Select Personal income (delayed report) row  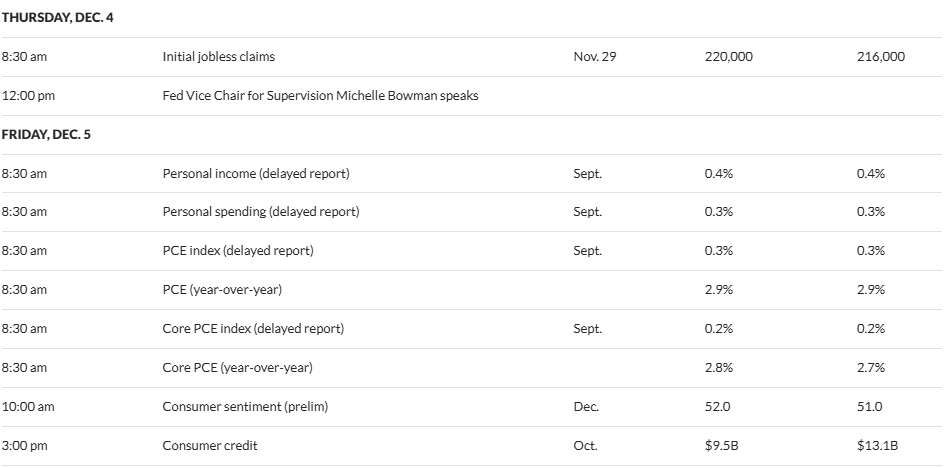pyautogui.click(x=255, y=173)
